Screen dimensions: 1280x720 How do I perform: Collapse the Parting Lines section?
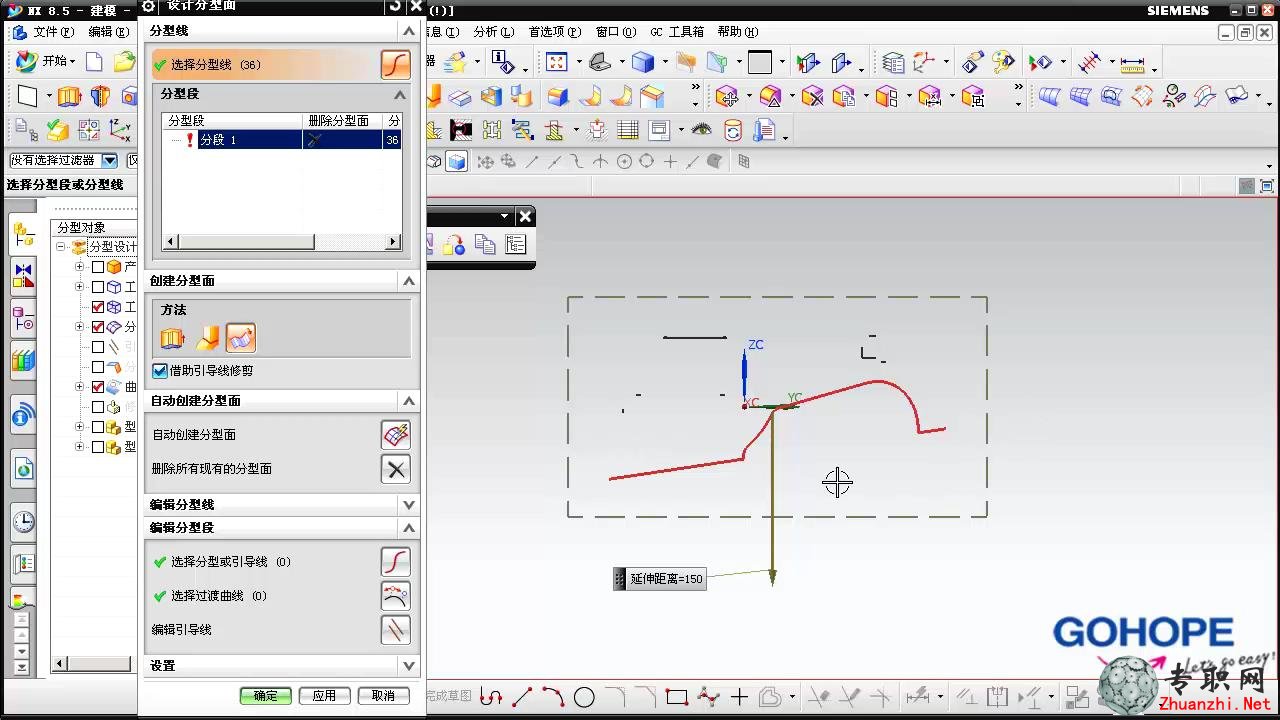point(408,31)
